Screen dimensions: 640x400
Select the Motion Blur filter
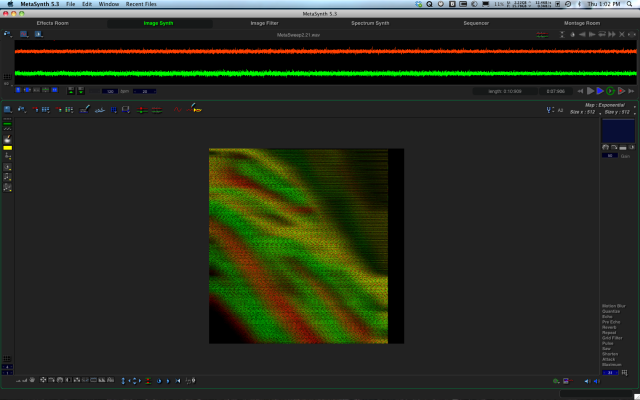(614, 305)
